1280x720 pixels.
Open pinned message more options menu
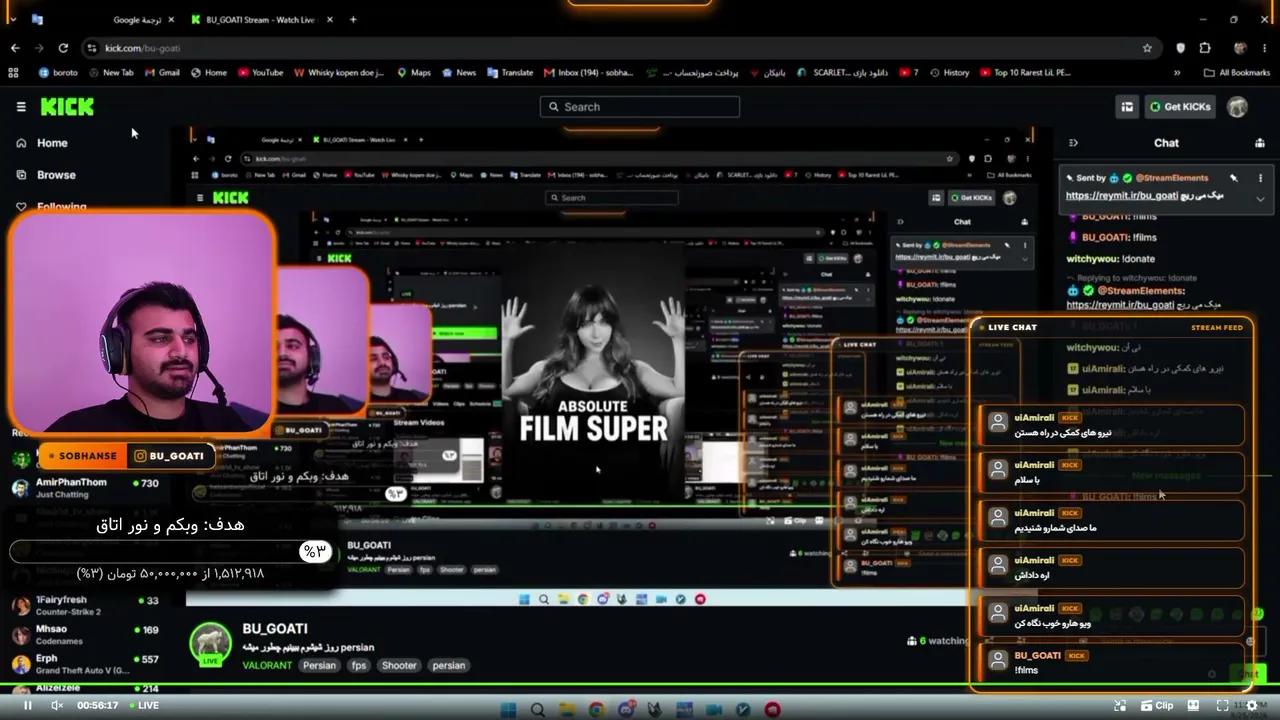pos(1260,178)
